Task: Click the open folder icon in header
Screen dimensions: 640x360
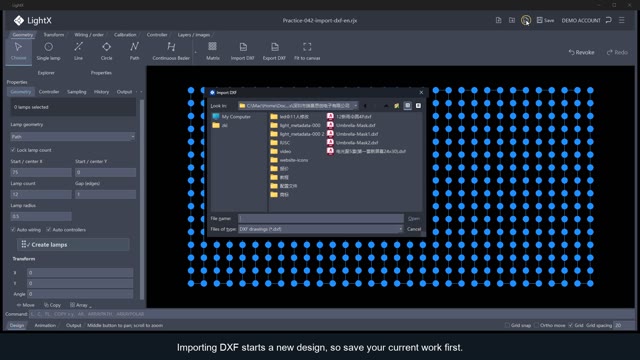Action: 512,20
